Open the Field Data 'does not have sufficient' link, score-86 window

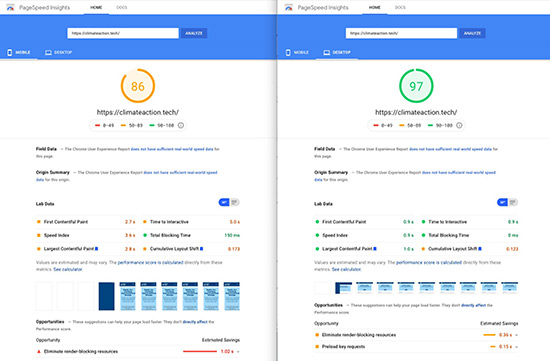[x=172, y=149]
